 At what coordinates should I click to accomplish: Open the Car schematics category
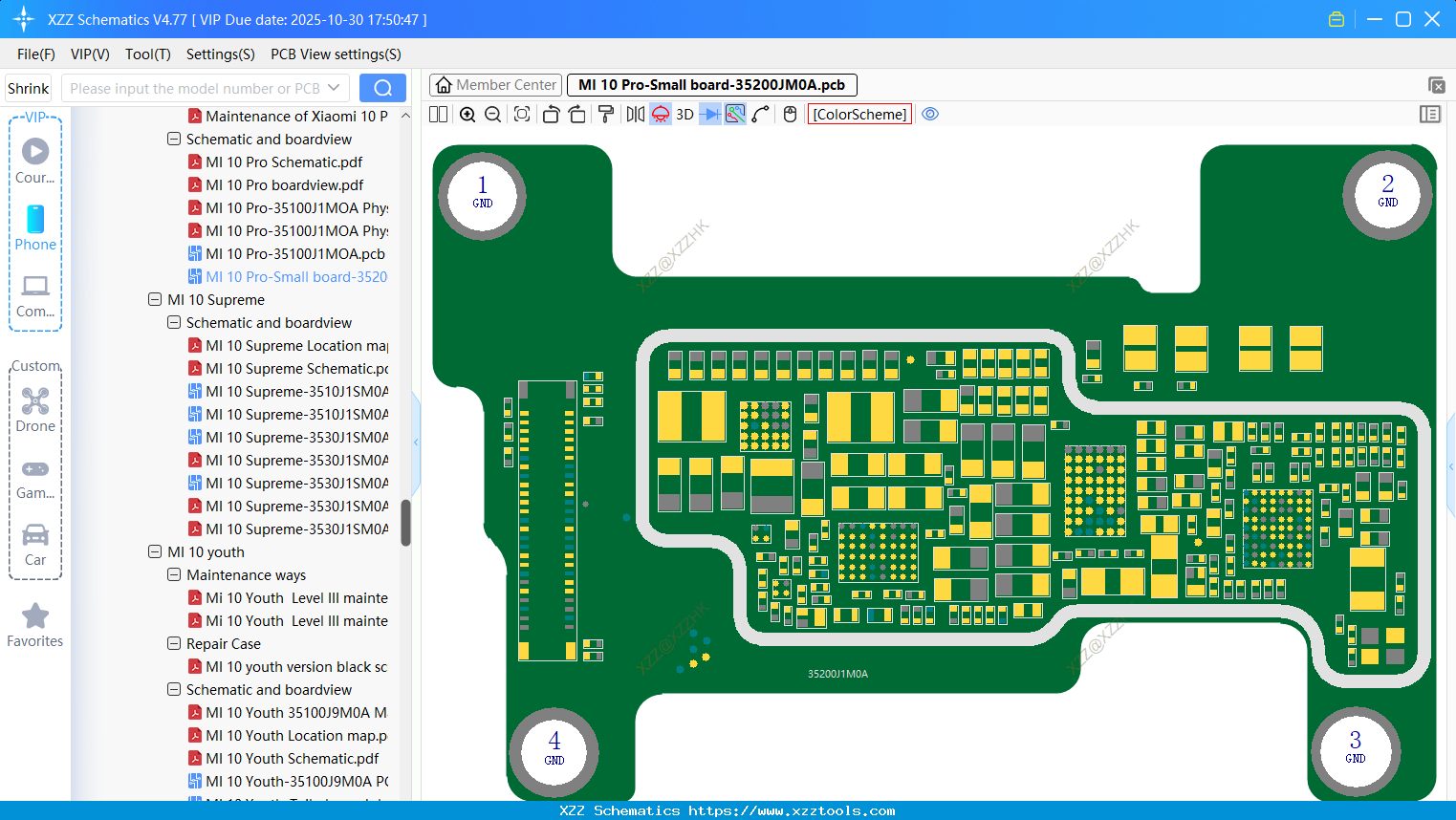click(35, 543)
